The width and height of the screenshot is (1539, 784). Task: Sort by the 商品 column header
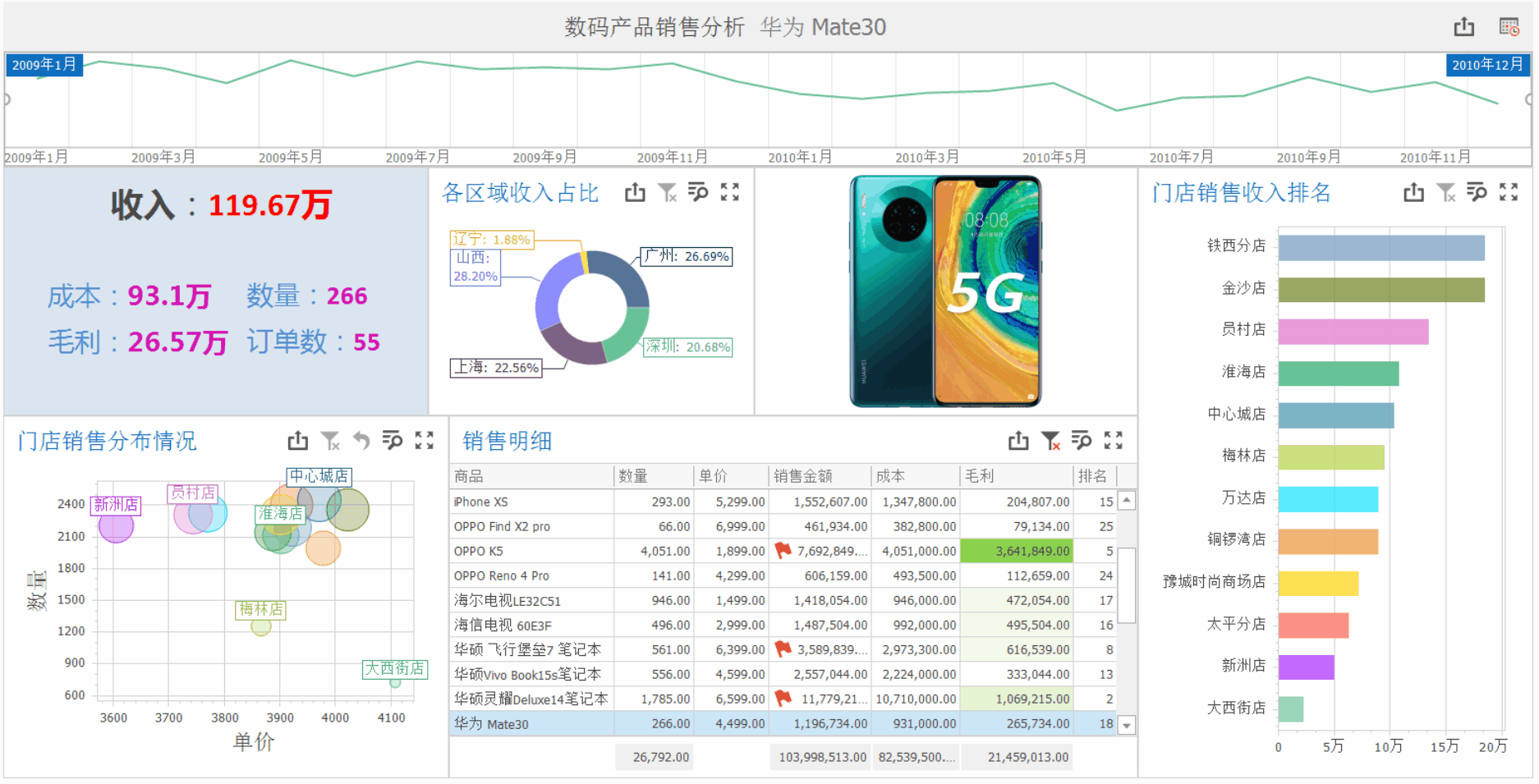coord(532,476)
